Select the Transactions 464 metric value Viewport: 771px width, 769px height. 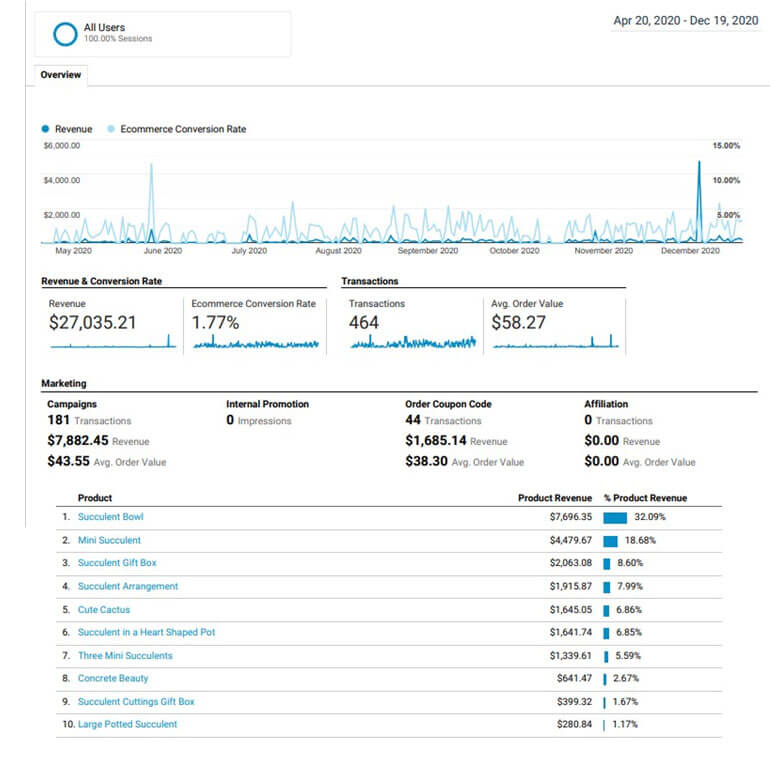point(363,323)
